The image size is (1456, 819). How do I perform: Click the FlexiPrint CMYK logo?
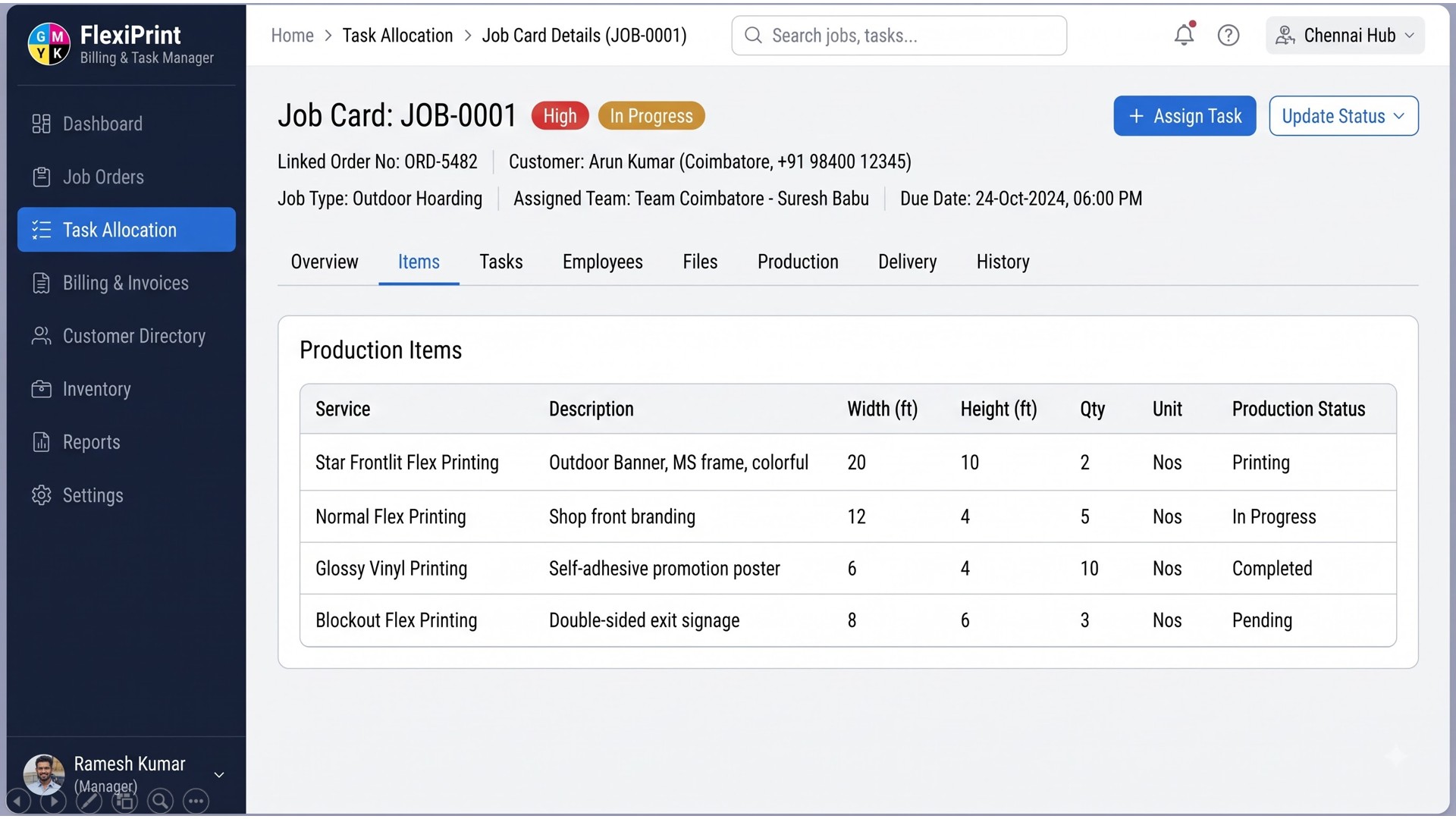tap(49, 43)
